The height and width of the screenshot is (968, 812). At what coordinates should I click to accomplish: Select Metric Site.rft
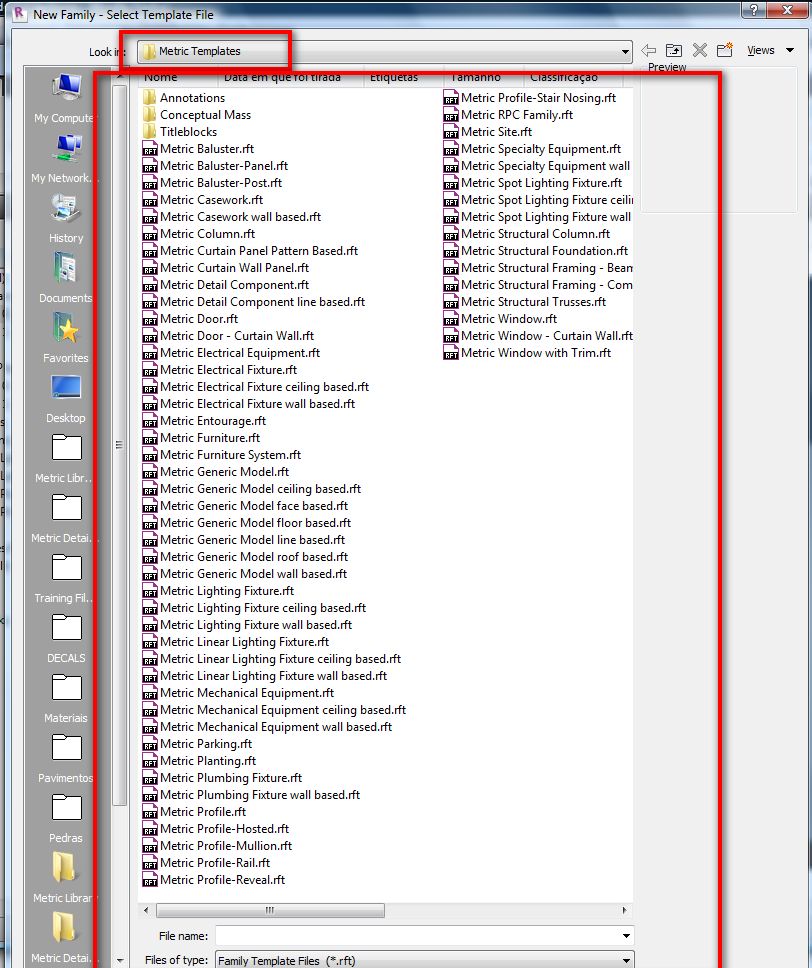488,131
